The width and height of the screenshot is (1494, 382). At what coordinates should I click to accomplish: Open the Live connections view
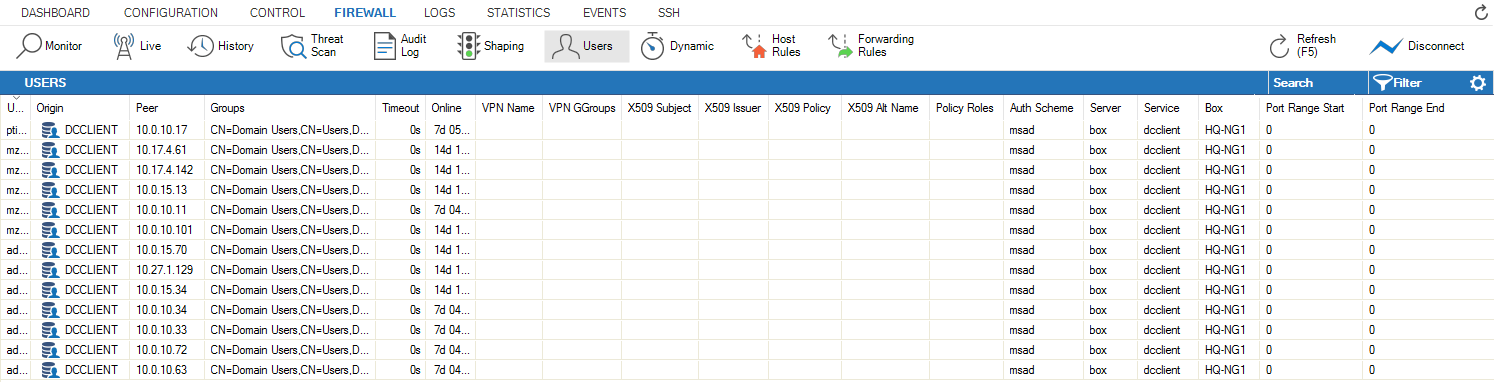coord(136,46)
